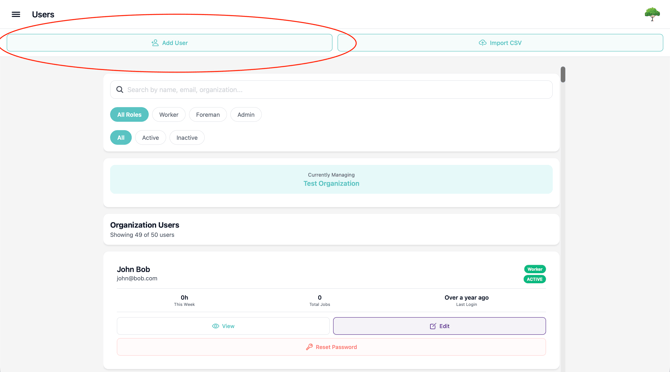Click the magnifier search icon
Viewport: 670px width, 372px height.
pos(120,90)
